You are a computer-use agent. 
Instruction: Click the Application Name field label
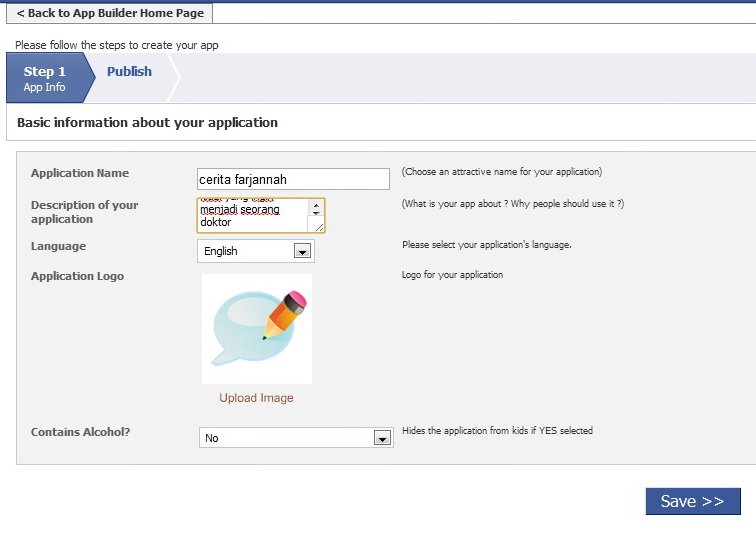pyautogui.click(x=80, y=173)
